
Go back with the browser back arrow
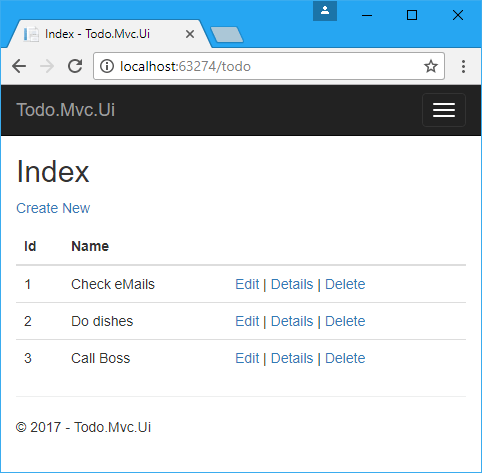(x=19, y=66)
